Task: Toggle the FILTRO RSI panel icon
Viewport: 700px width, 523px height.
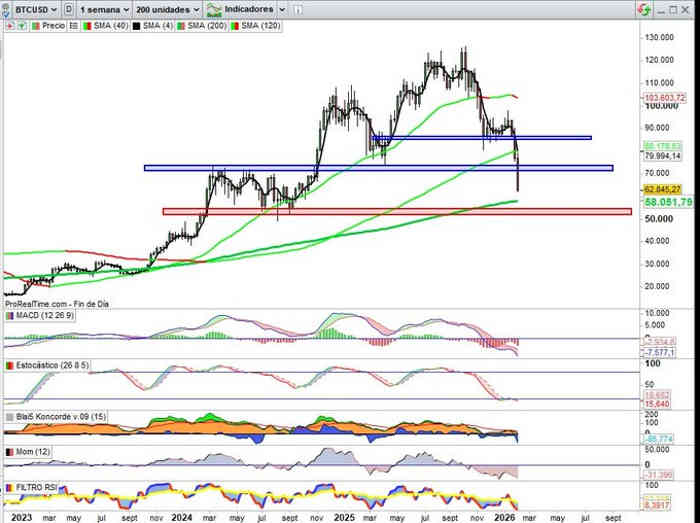Action: [10, 486]
